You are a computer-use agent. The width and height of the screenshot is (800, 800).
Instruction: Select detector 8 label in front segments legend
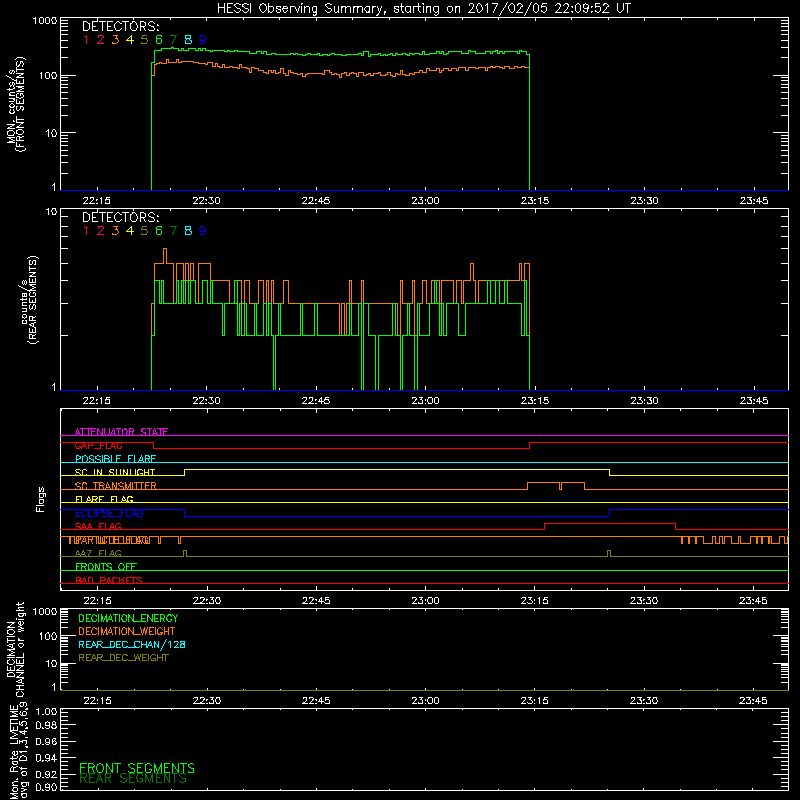tap(188, 40)
